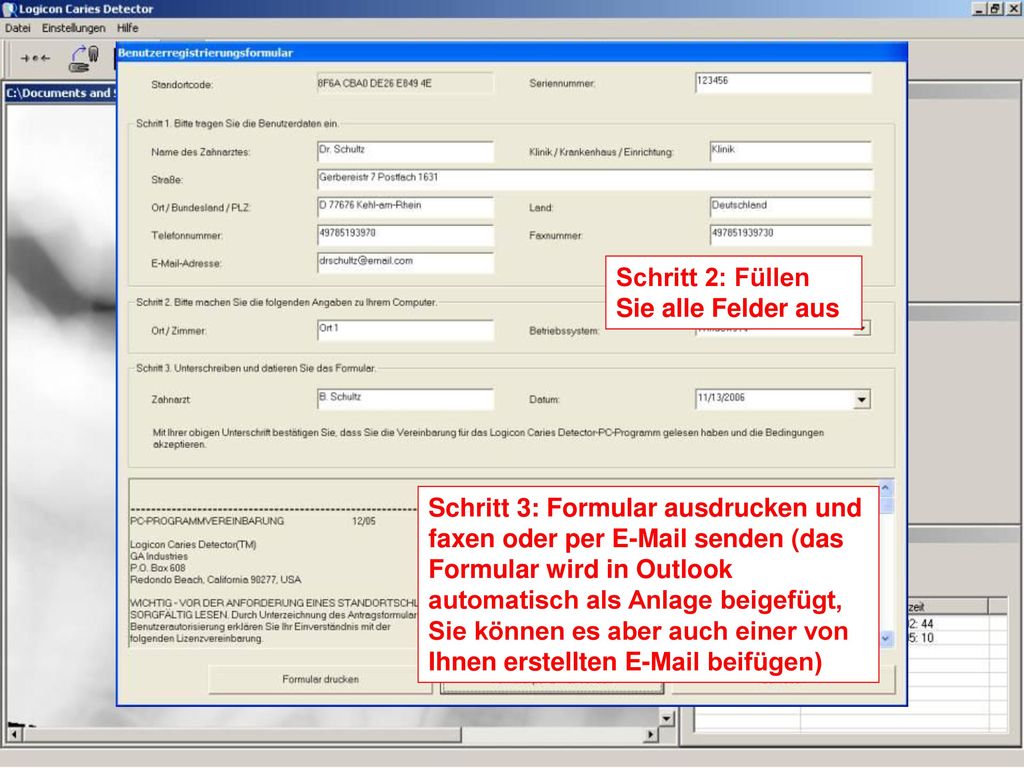Click the 'Logicon Caries Detector(TM)' line
This screenshot has height=768, width=1024.
[193, 545]
